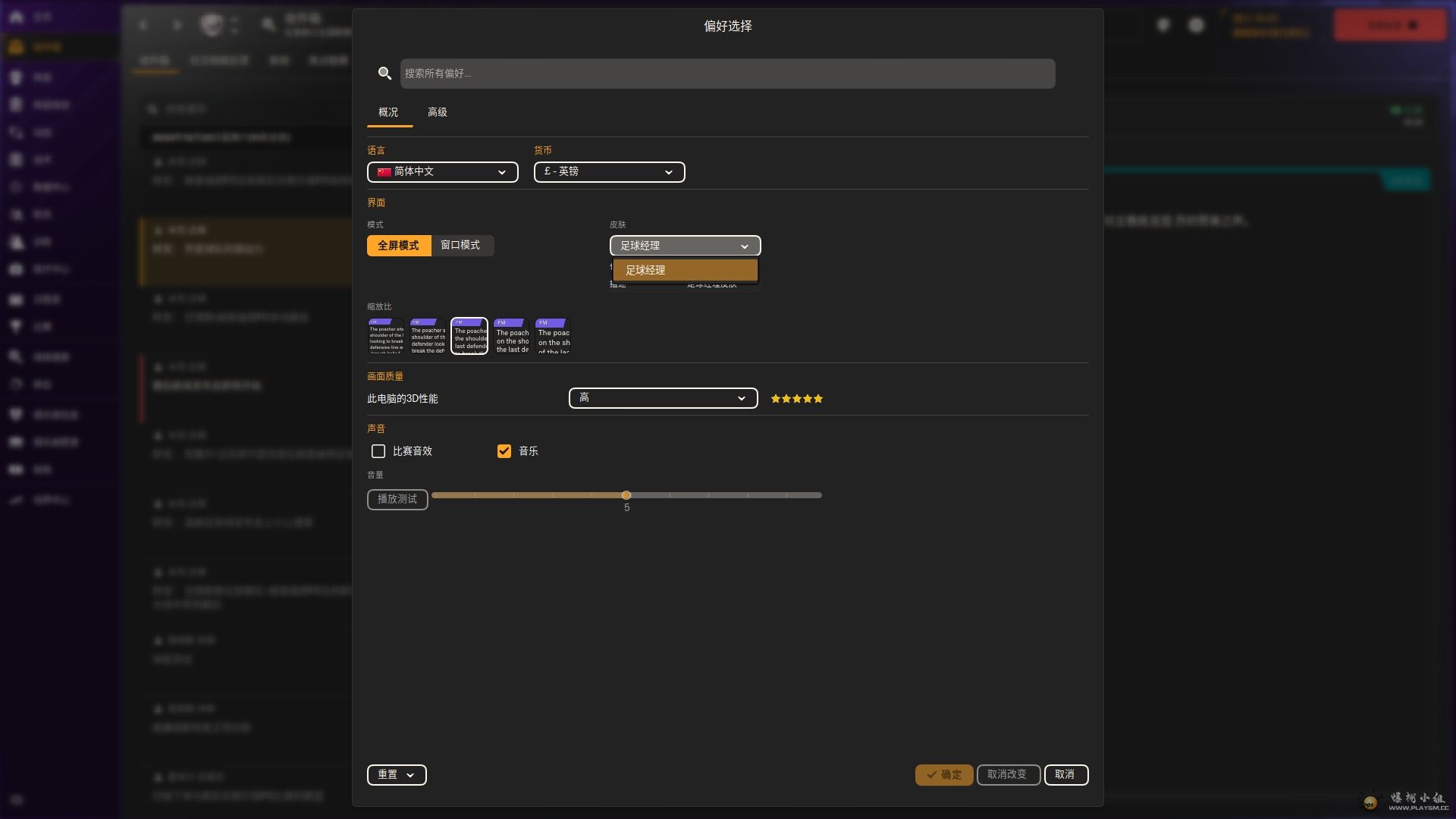Open the 货币 dropdown showing 英镑
The width and height of the screenshot is (1456, 819).
click(609, 172)
